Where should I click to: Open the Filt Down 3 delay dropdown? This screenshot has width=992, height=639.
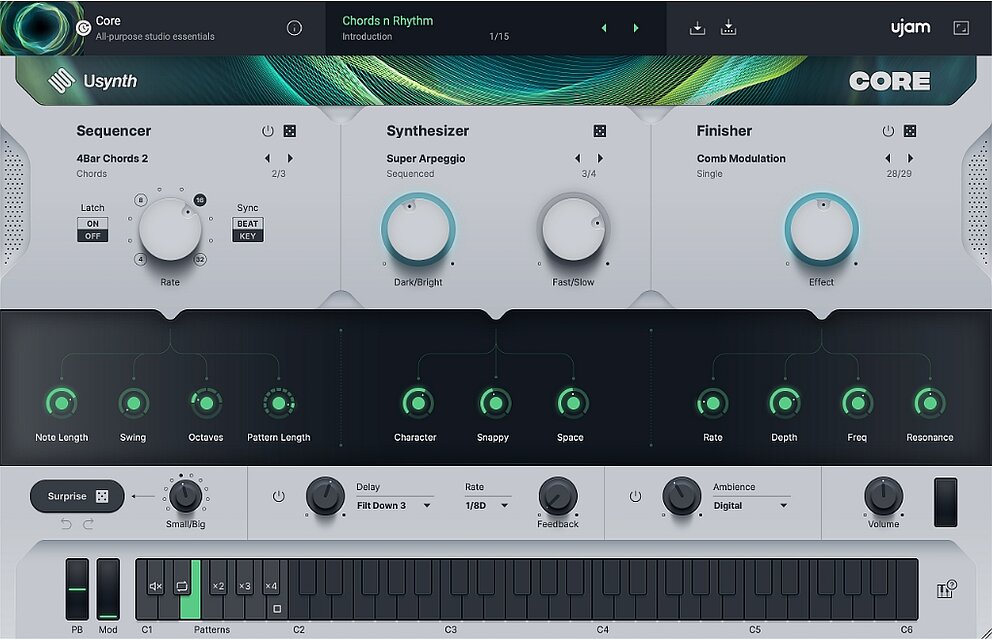391,504
